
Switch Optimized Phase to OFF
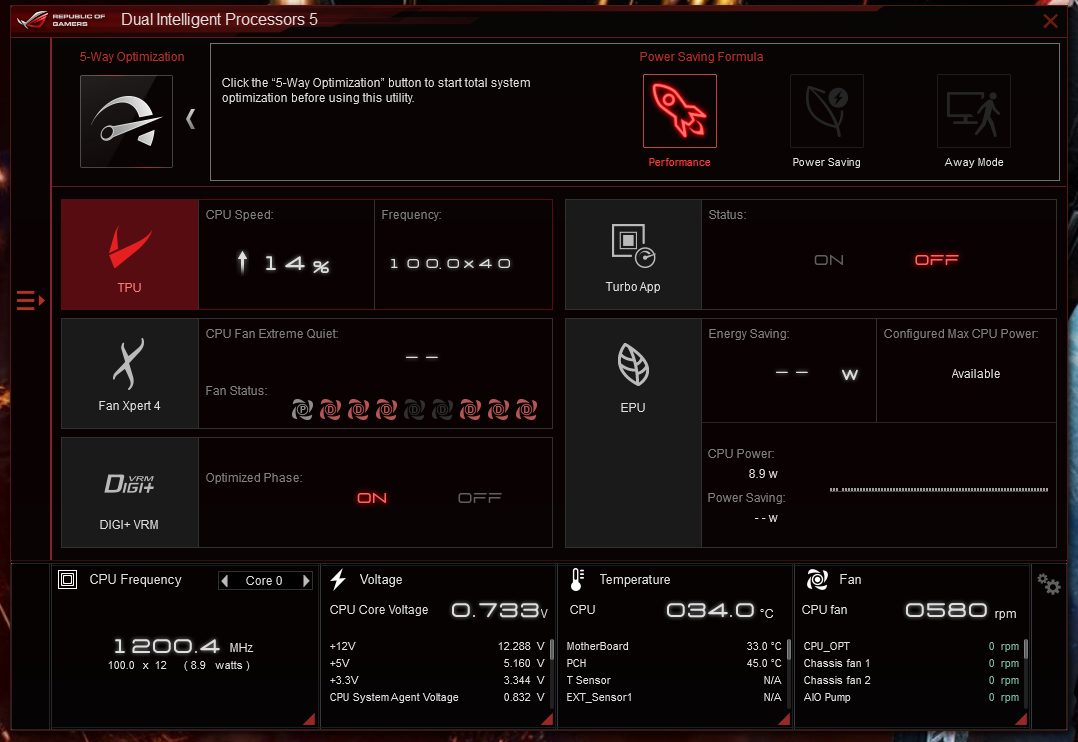coord(480,498)
